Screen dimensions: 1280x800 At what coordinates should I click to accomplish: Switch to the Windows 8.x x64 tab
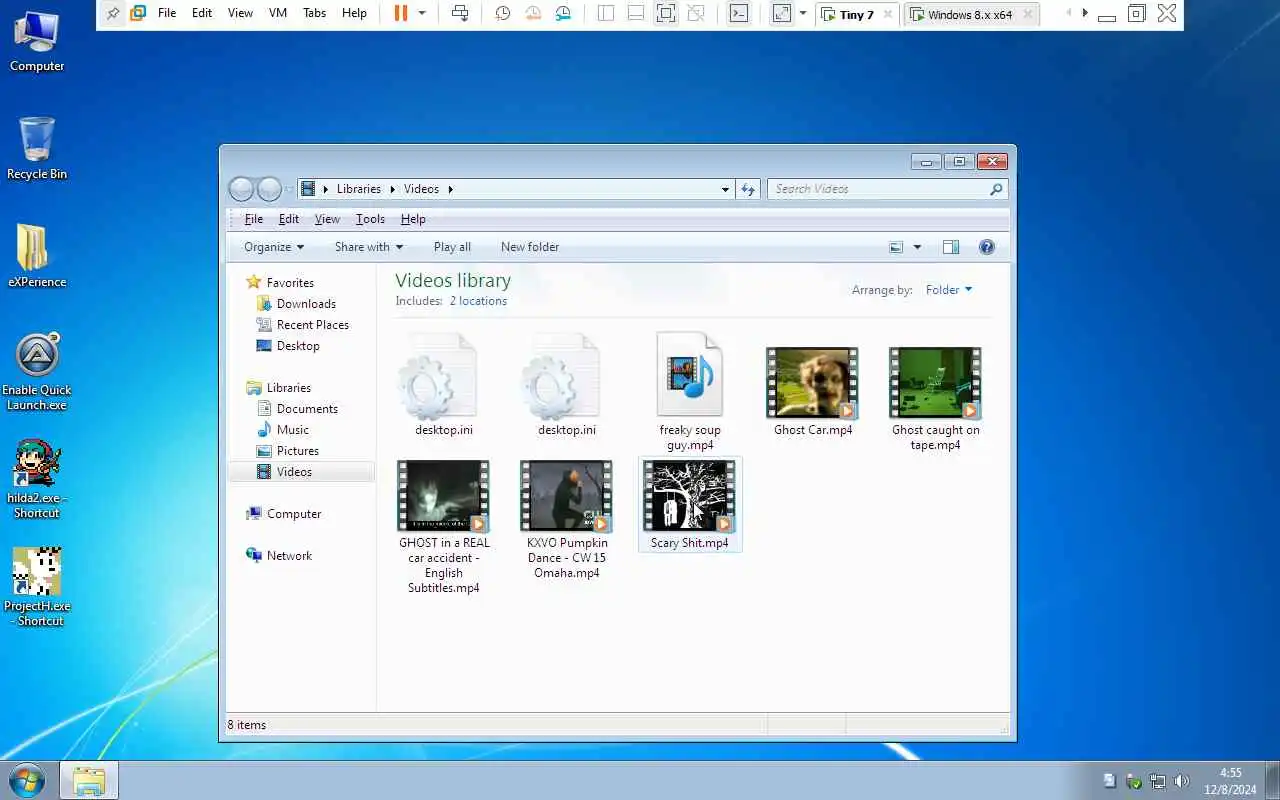(x=970, y=14)
